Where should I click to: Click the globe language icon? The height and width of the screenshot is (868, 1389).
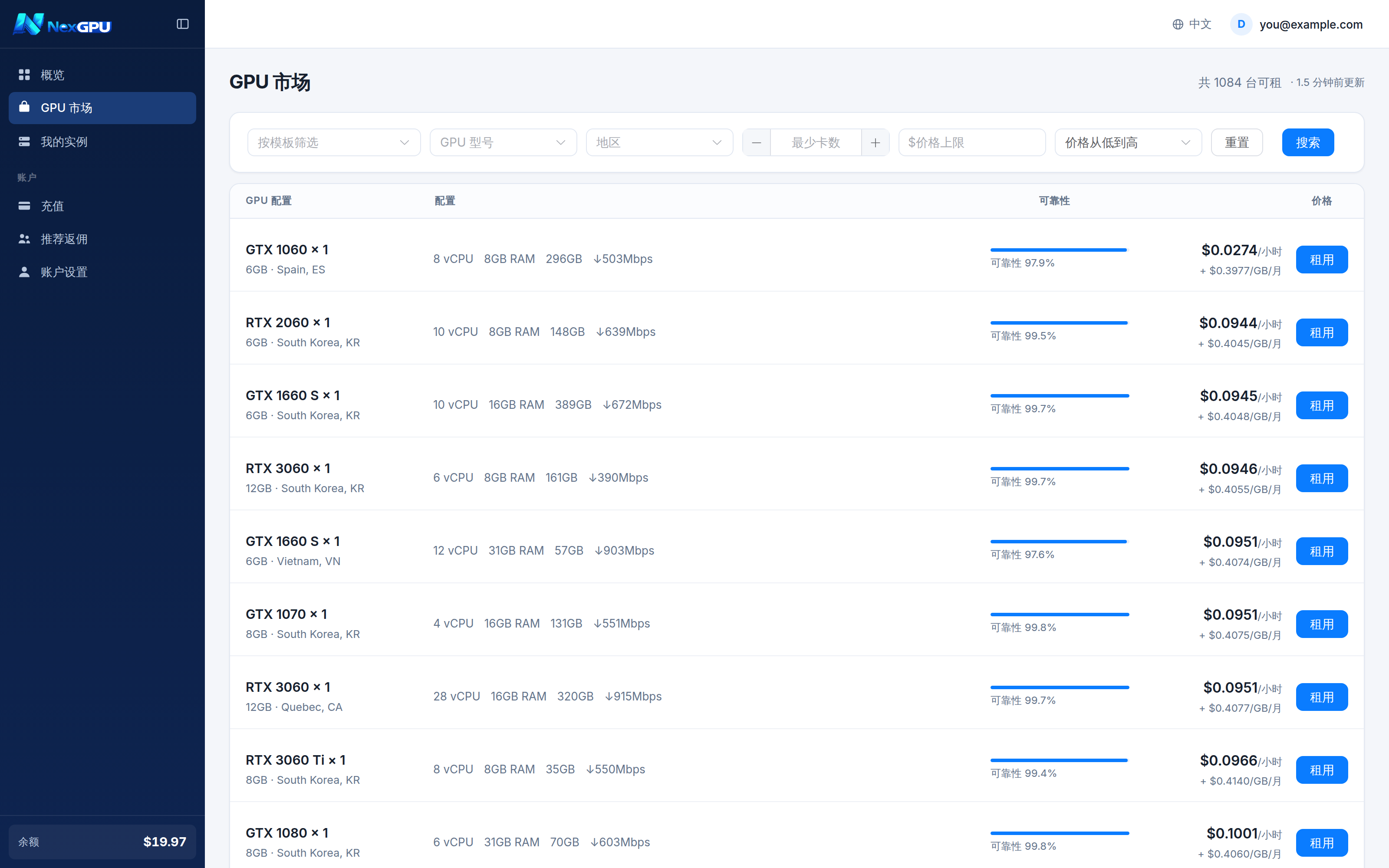[1178, 24]
